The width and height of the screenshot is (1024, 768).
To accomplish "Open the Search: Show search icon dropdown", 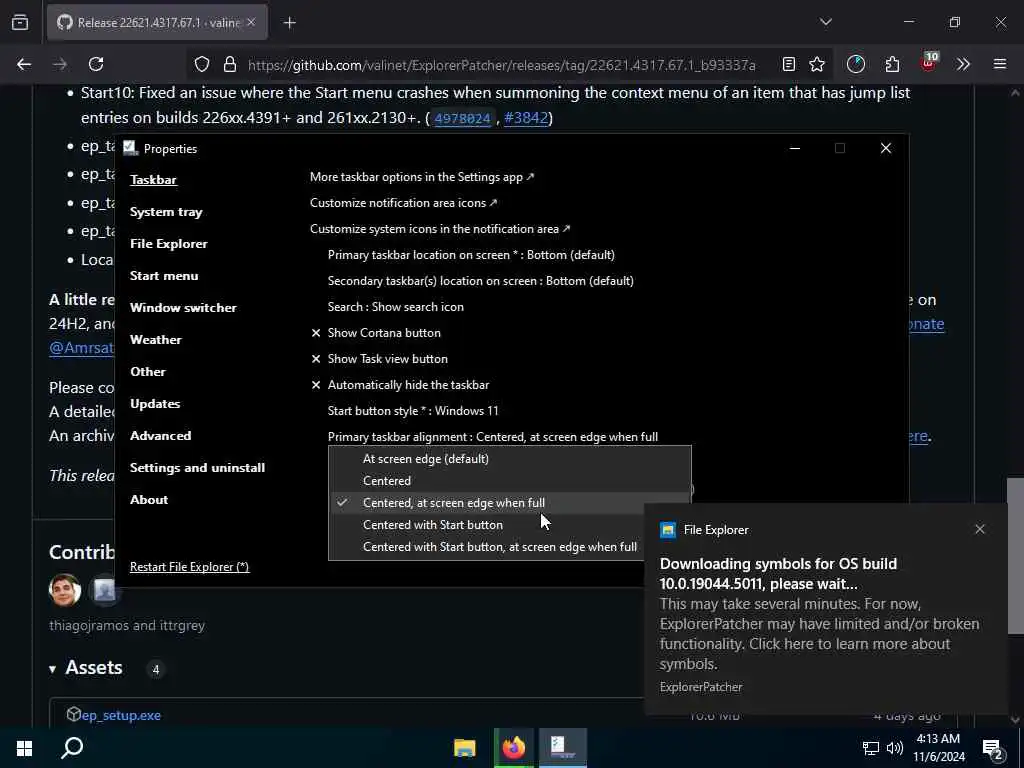I will pyautogui.click(x=396, y=308).
